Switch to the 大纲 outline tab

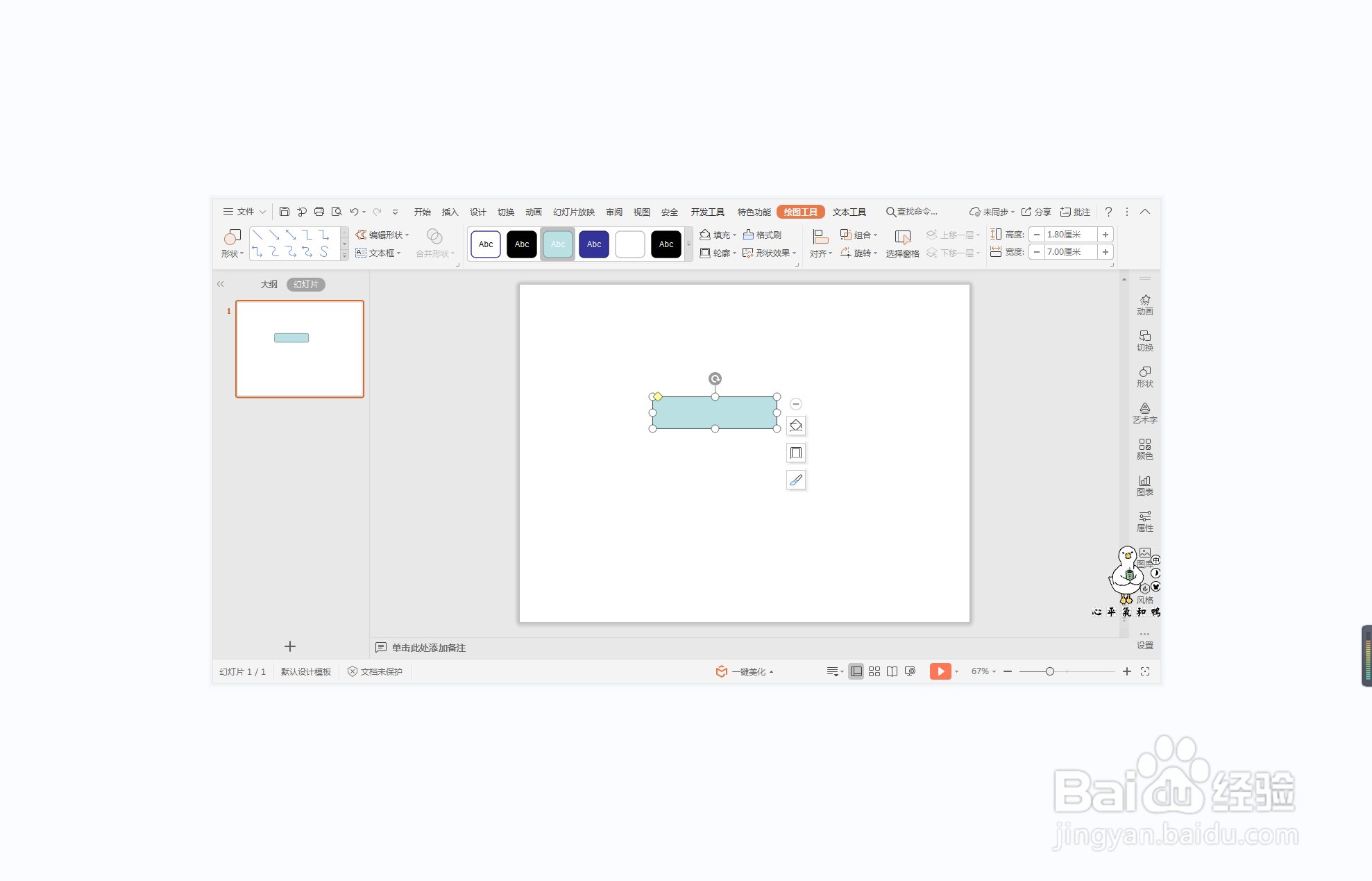coord(269,285)
